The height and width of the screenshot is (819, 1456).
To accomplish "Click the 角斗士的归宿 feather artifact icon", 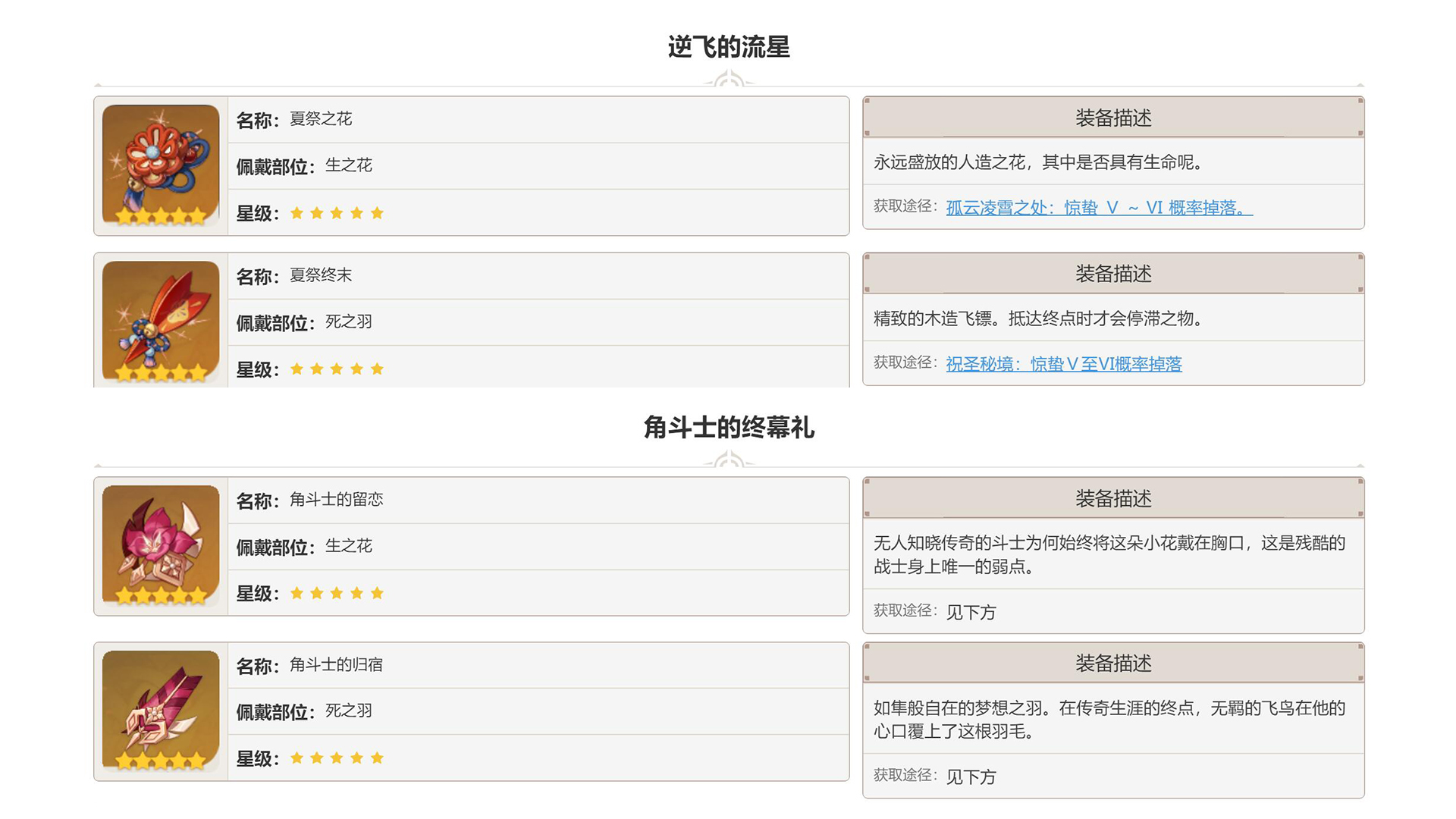I will [x=161, y=711].
